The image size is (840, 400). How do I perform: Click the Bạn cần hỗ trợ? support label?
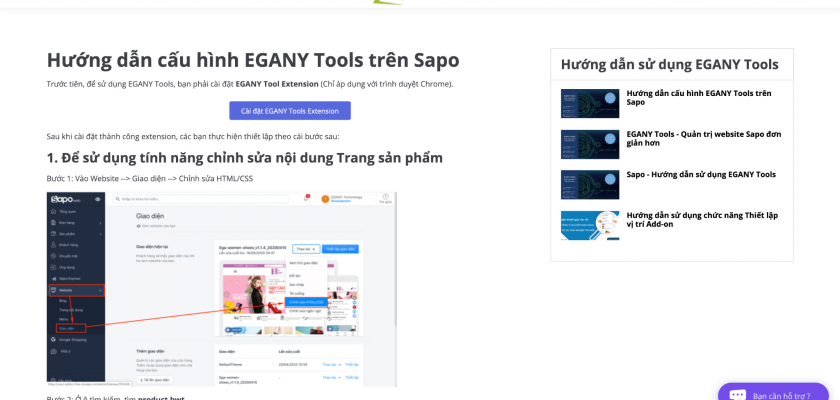point(781,395)
